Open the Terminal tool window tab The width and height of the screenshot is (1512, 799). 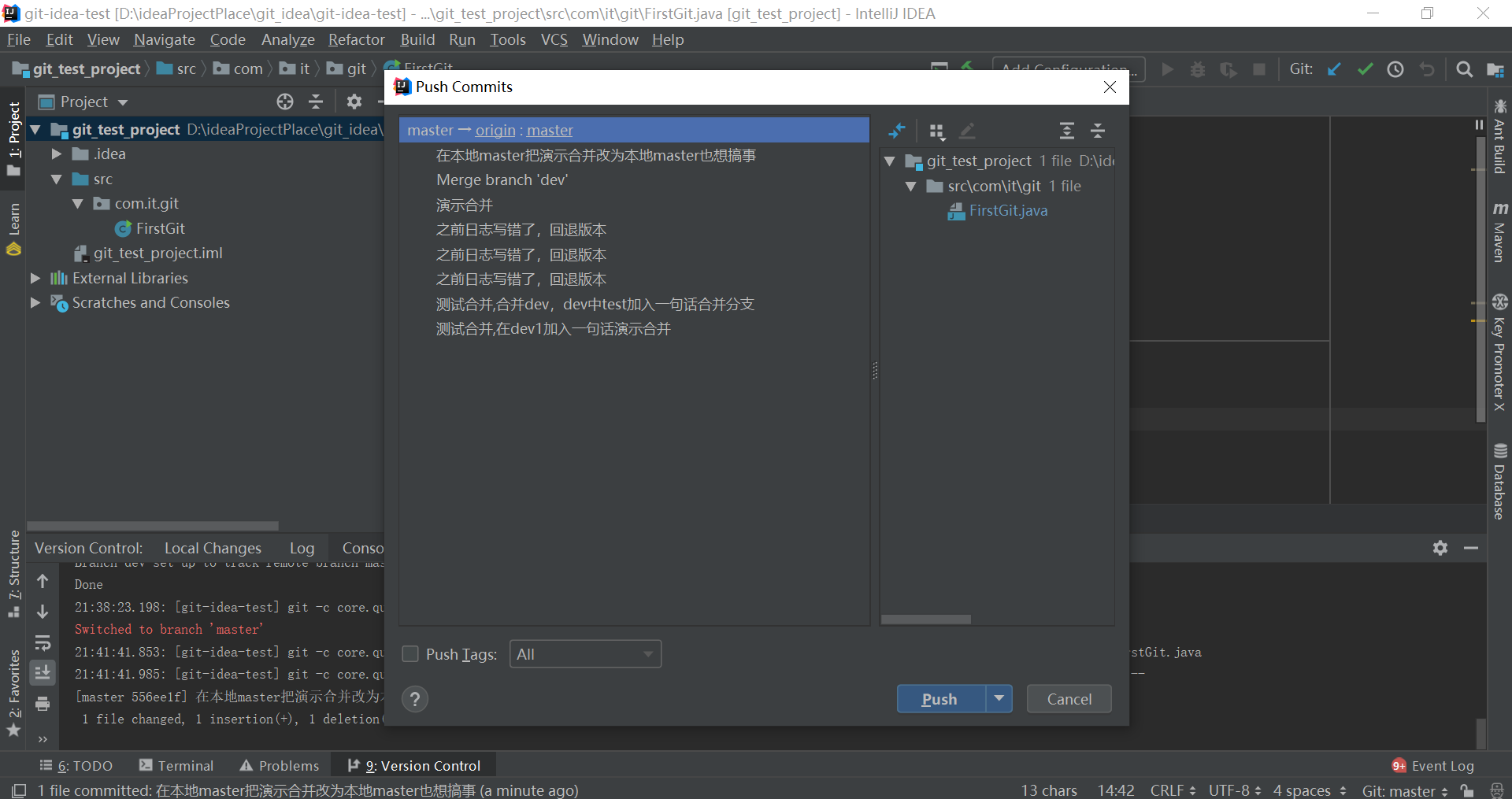[x=176, y=766]
